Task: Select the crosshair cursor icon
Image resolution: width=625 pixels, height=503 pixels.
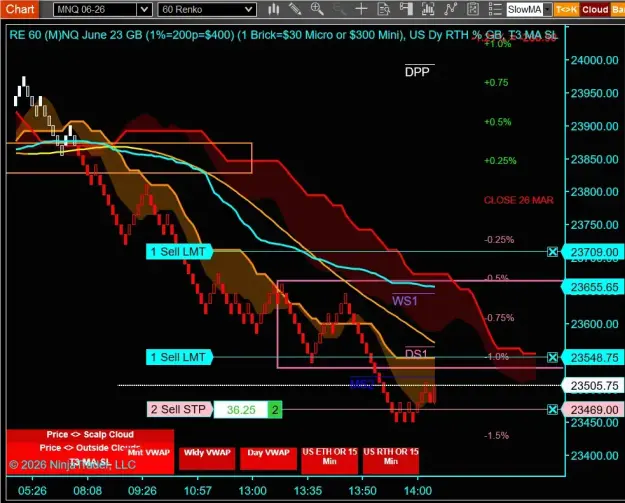Action: pyautogui.click(x=361, y=9)
